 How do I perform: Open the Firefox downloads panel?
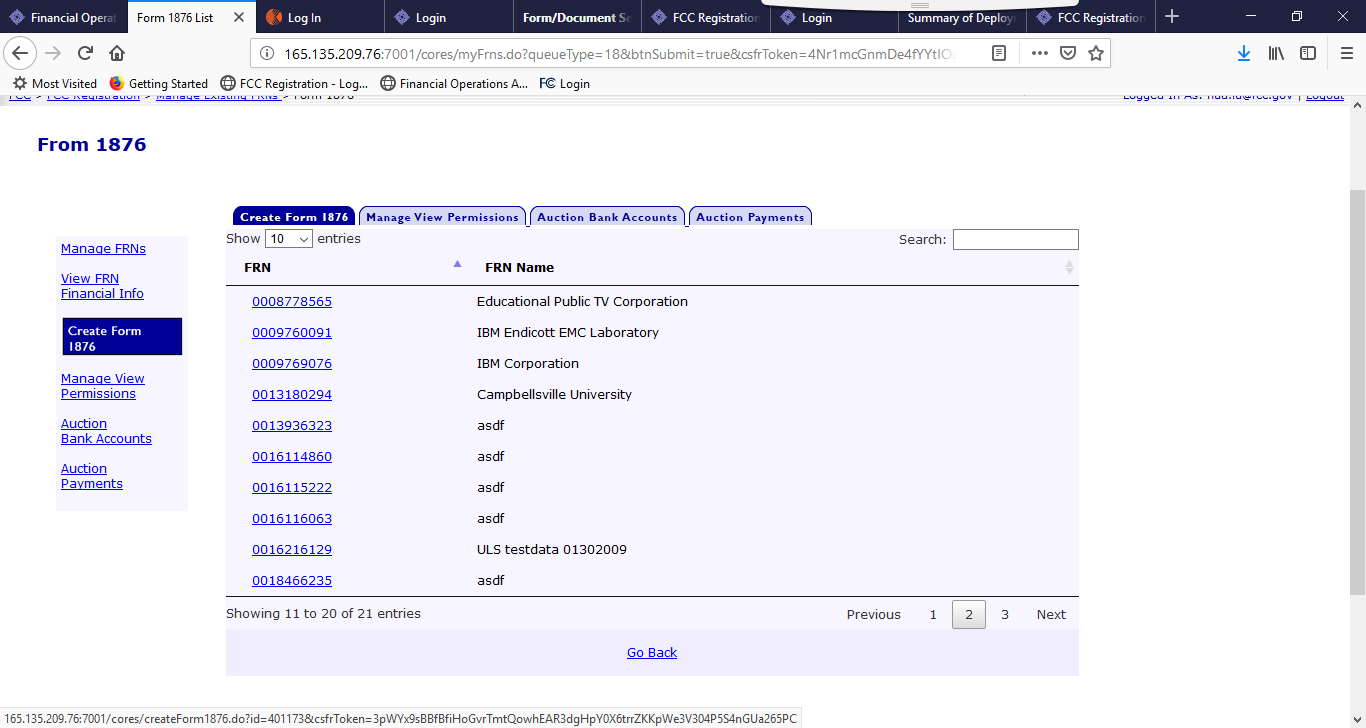click(1244, 53)
